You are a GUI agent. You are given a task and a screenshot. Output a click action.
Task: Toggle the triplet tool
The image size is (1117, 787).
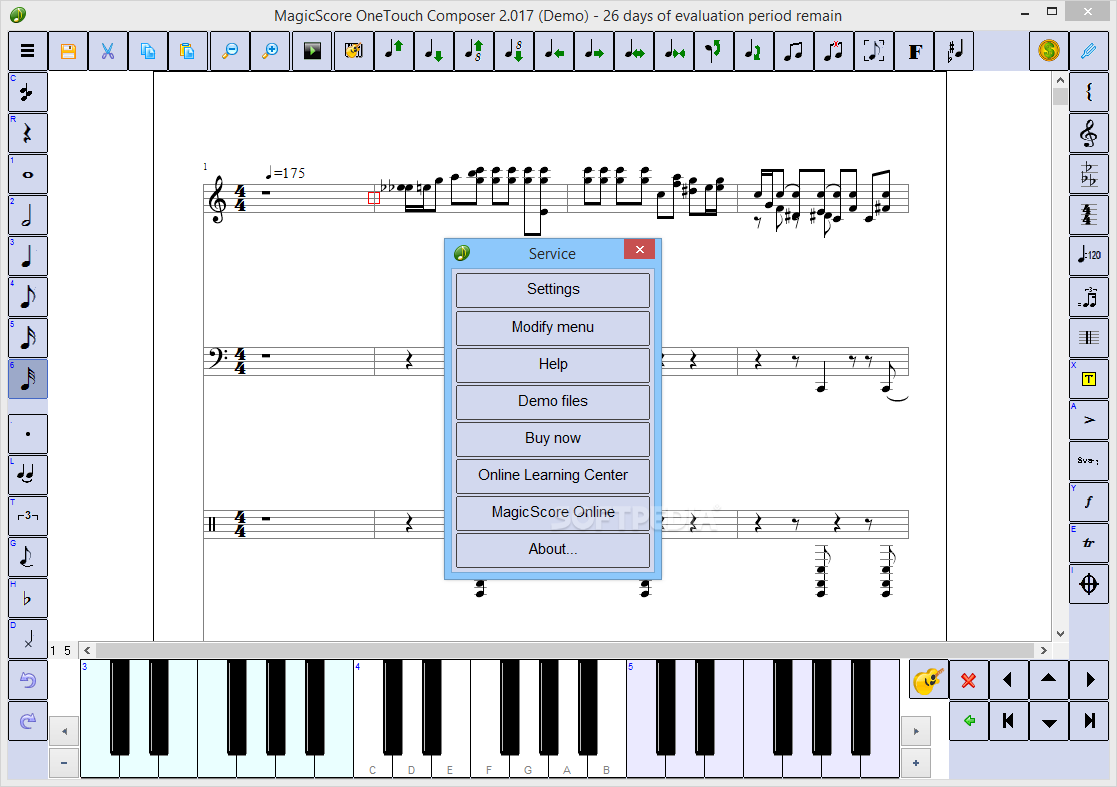(x=28, y=516)
